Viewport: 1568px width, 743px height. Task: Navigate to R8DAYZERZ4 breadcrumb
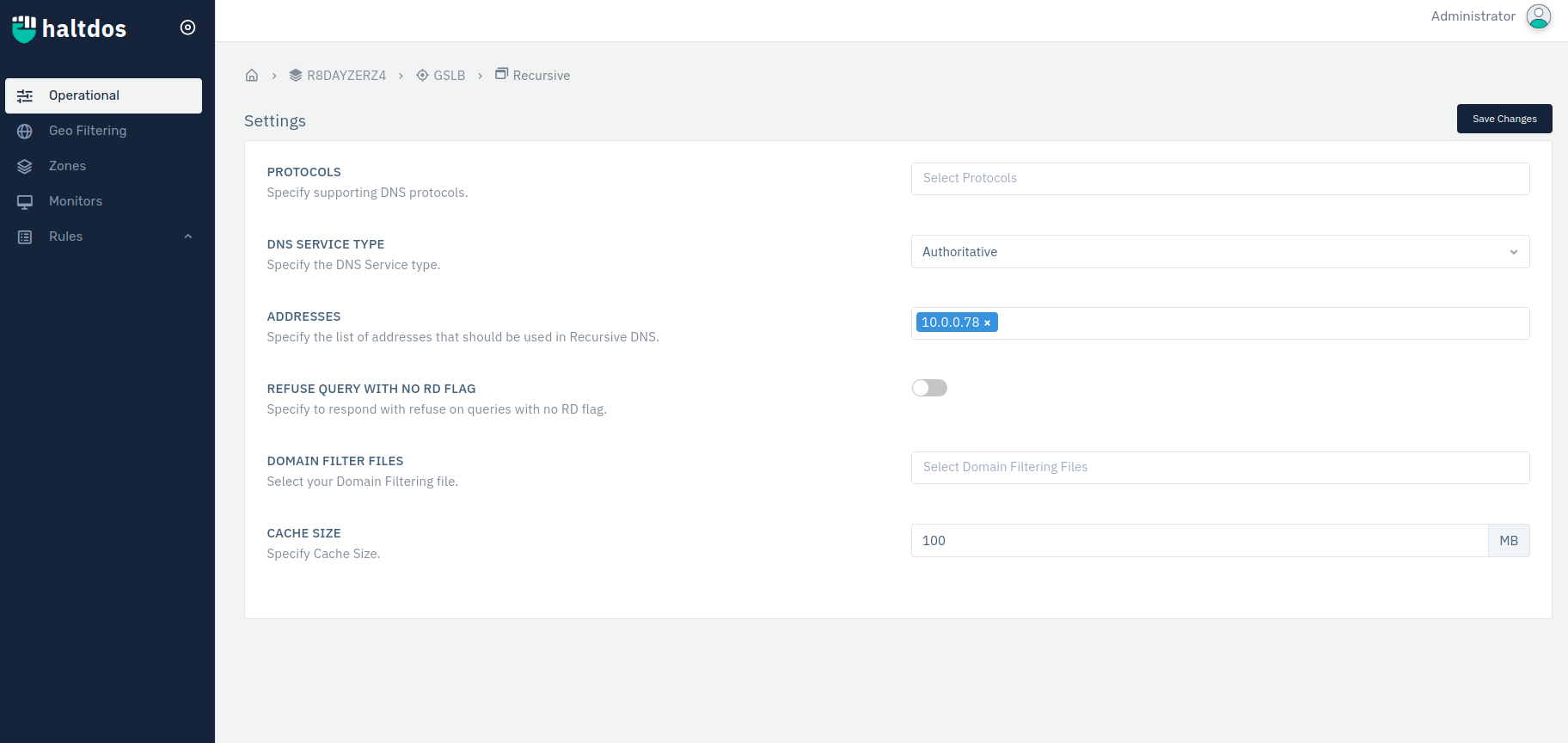click(346, 76)
